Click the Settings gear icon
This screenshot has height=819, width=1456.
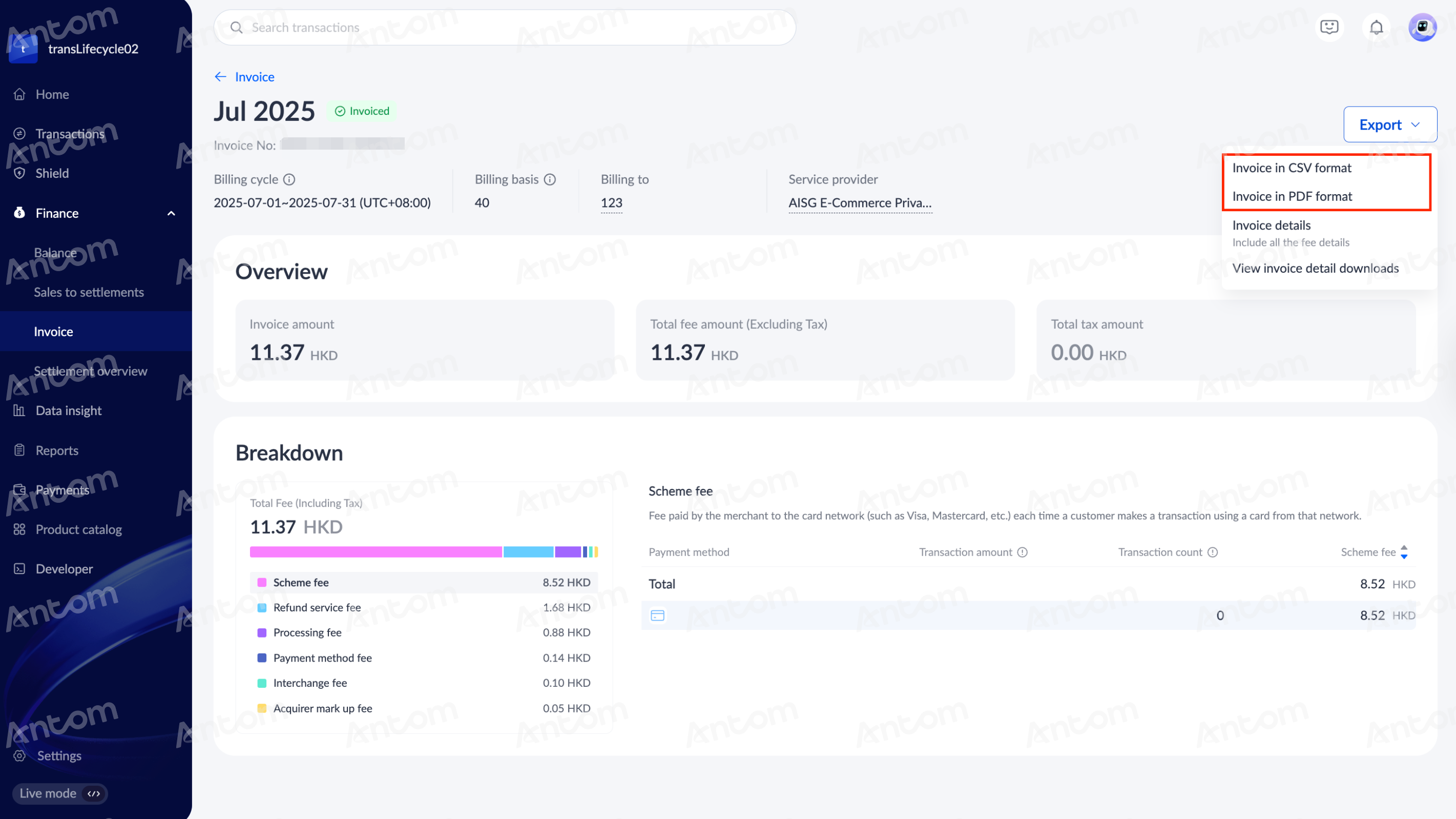click(20, 755)
